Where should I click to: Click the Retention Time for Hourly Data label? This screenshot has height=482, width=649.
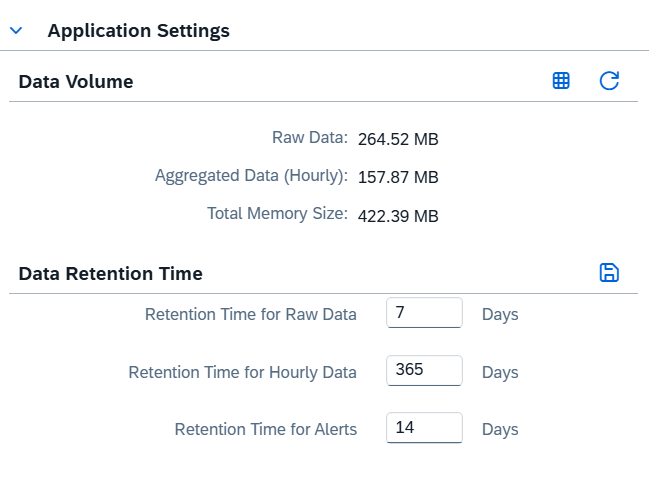[x=243, y=372]
